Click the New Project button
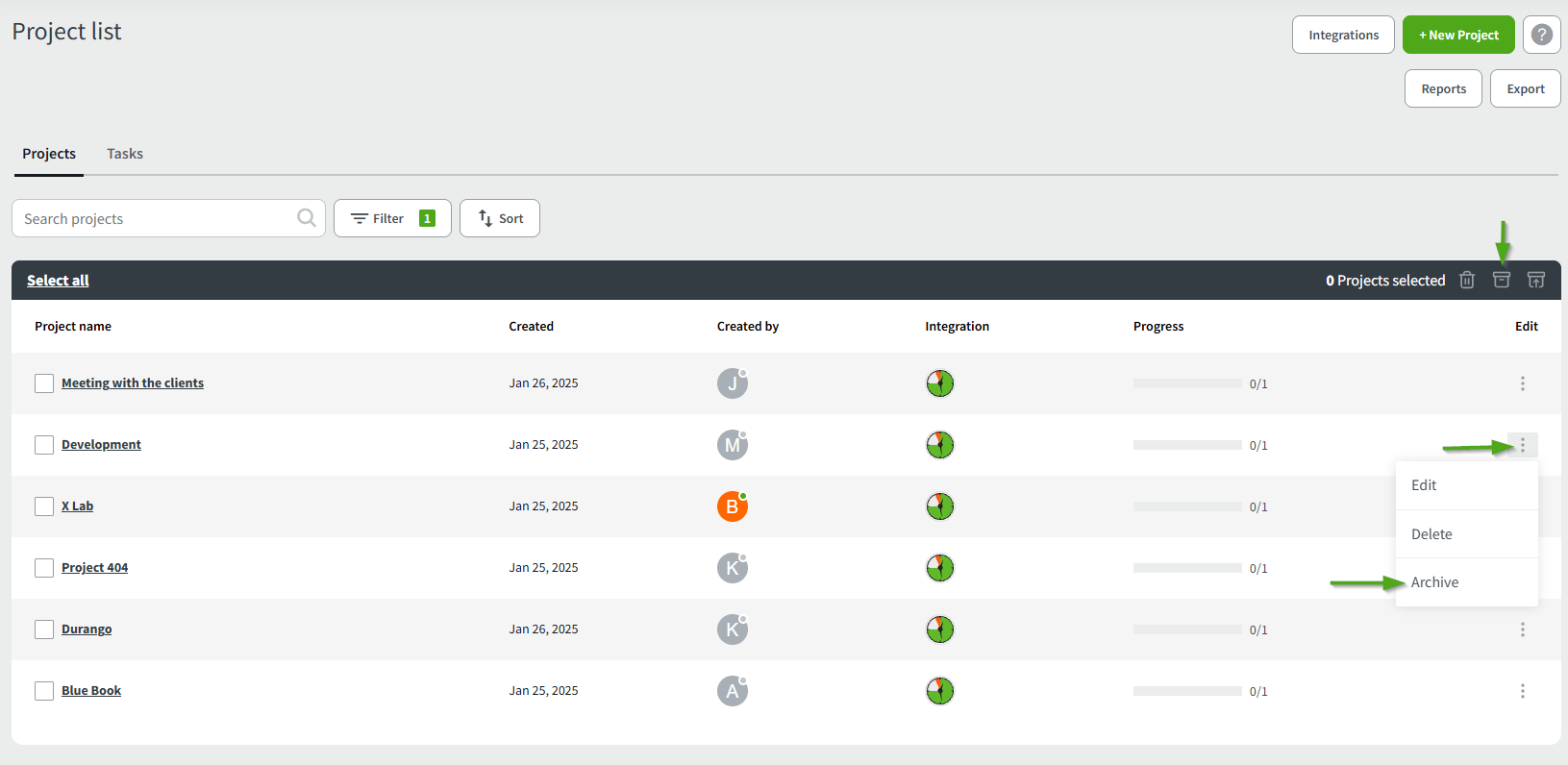1568x765 pixels. tap(1457, 35)
